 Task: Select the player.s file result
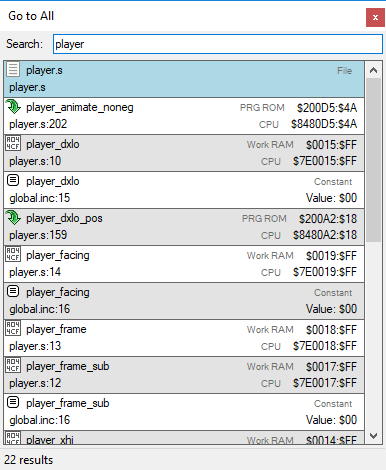[x=184, y=79]
